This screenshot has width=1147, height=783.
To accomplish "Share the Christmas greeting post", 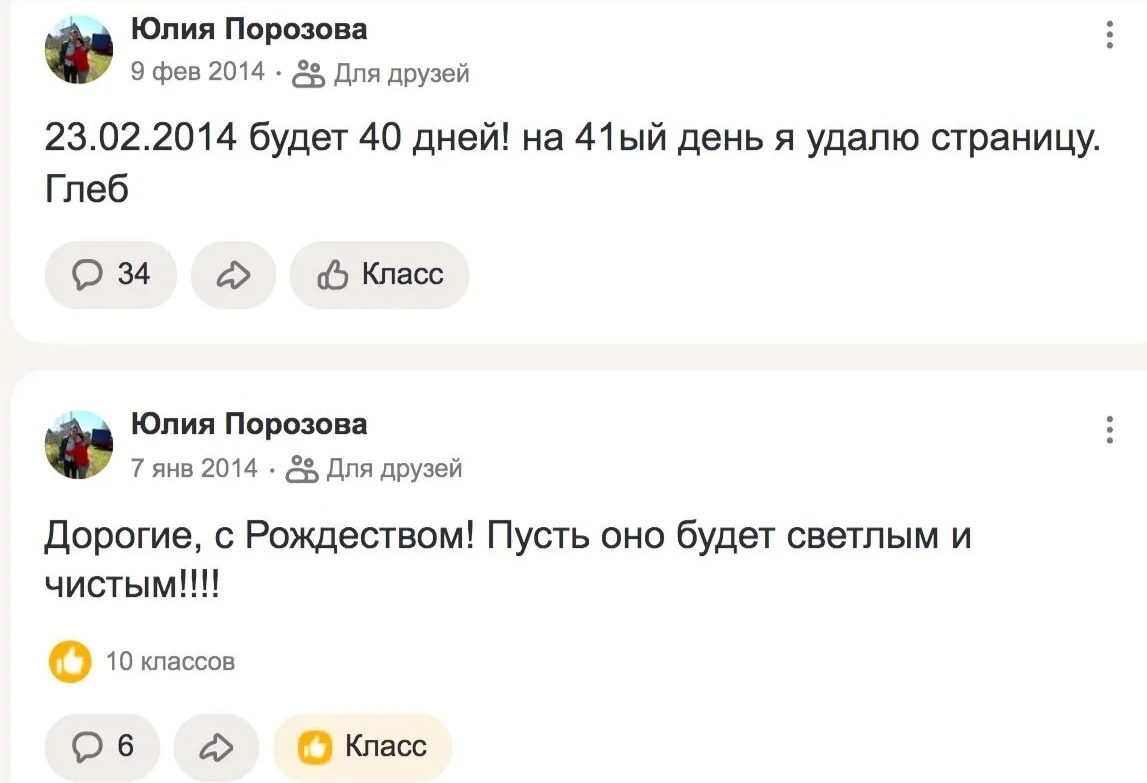I will [217, 746].
